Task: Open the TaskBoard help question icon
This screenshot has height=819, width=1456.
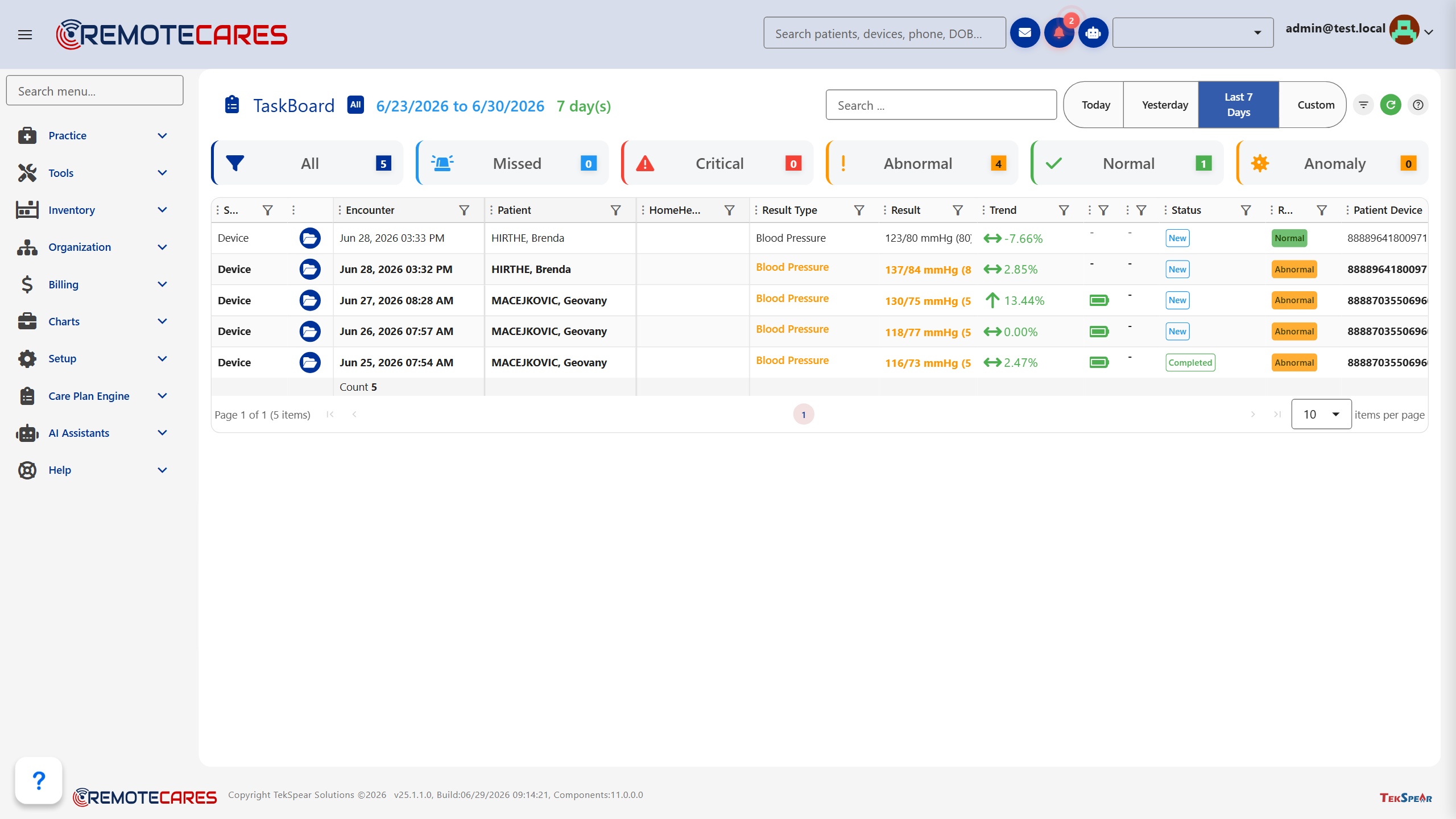Action: point(1418,105)
